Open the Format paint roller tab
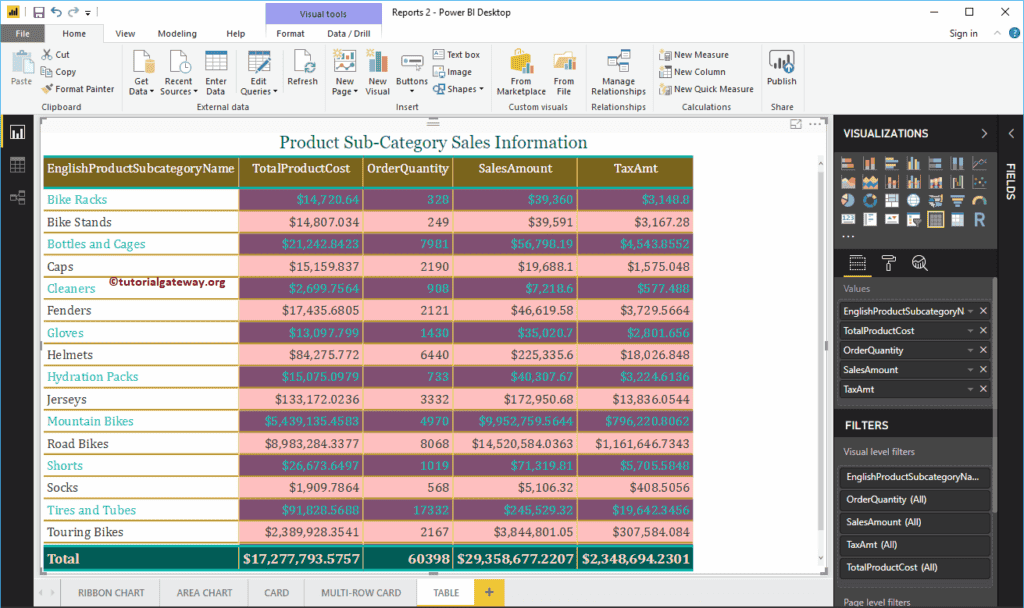 888,263
